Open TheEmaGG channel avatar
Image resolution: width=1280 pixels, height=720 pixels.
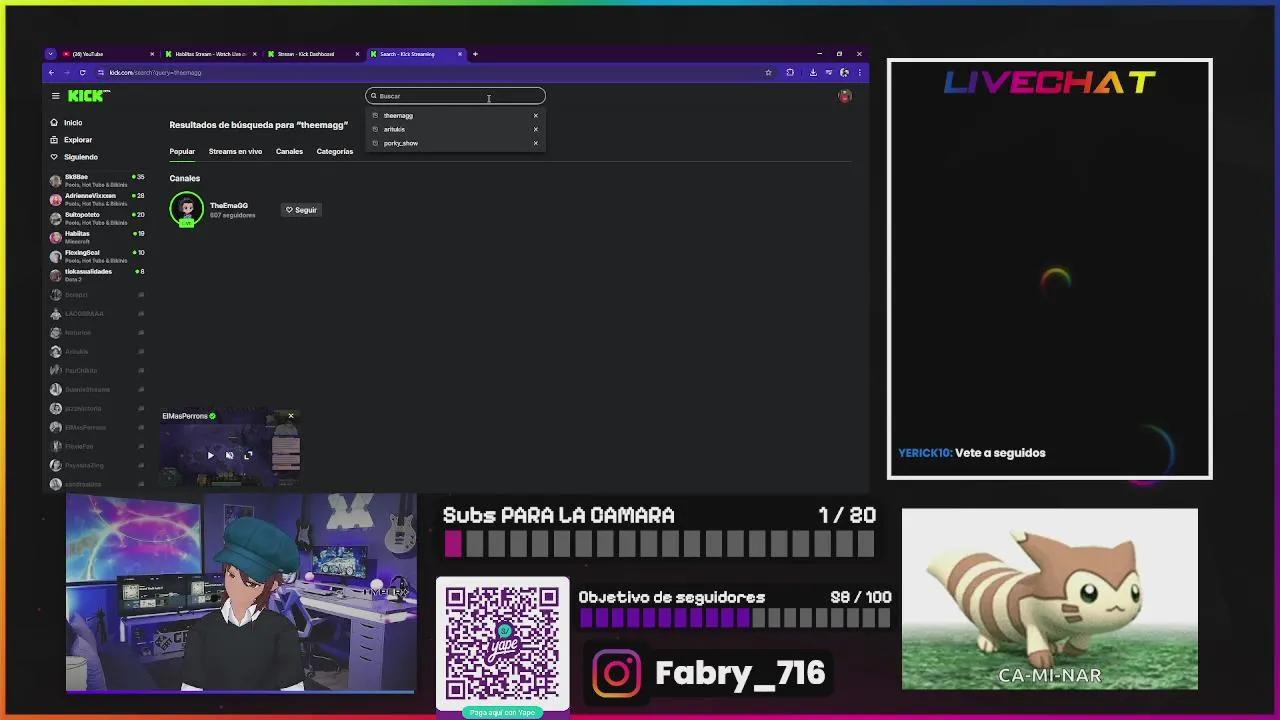click(x=186, y=209)
